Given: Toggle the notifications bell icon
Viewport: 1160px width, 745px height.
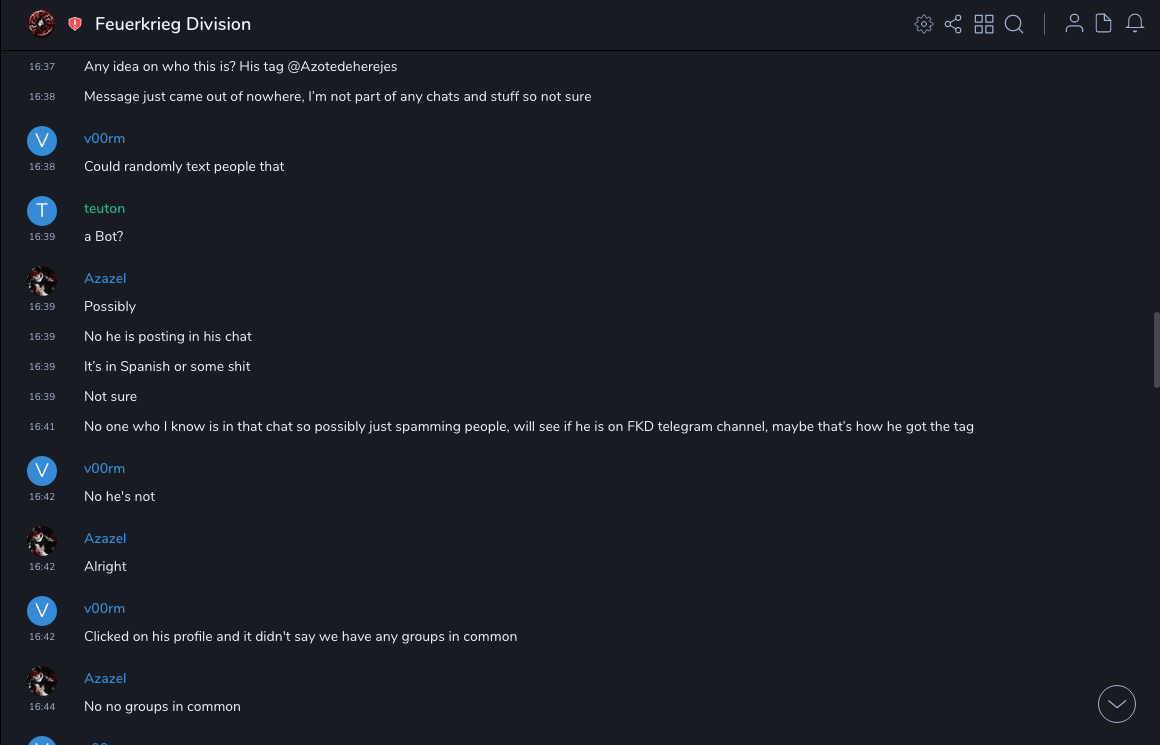Looking at the screenshot, I should pyautogui.click(x=1135, y=24).
